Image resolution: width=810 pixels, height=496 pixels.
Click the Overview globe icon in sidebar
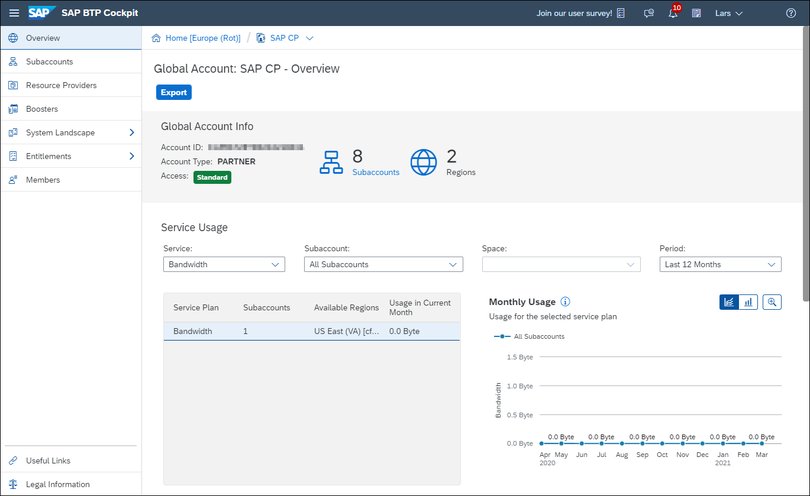(x=13, y=38)
